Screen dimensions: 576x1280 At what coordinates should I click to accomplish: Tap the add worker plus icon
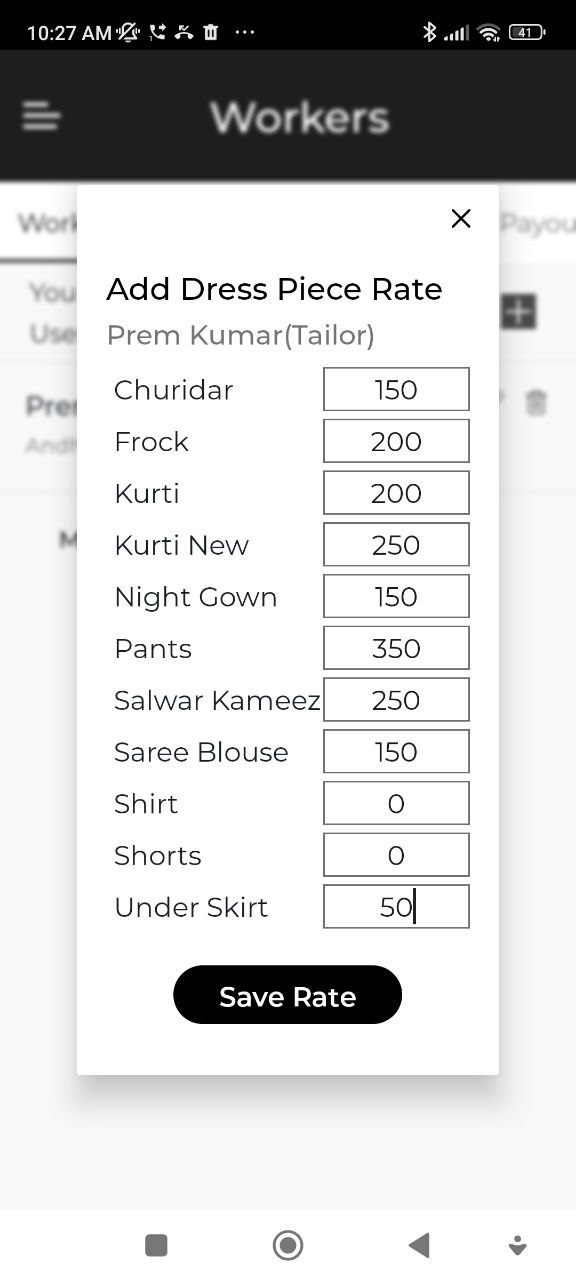click(518, 312)
